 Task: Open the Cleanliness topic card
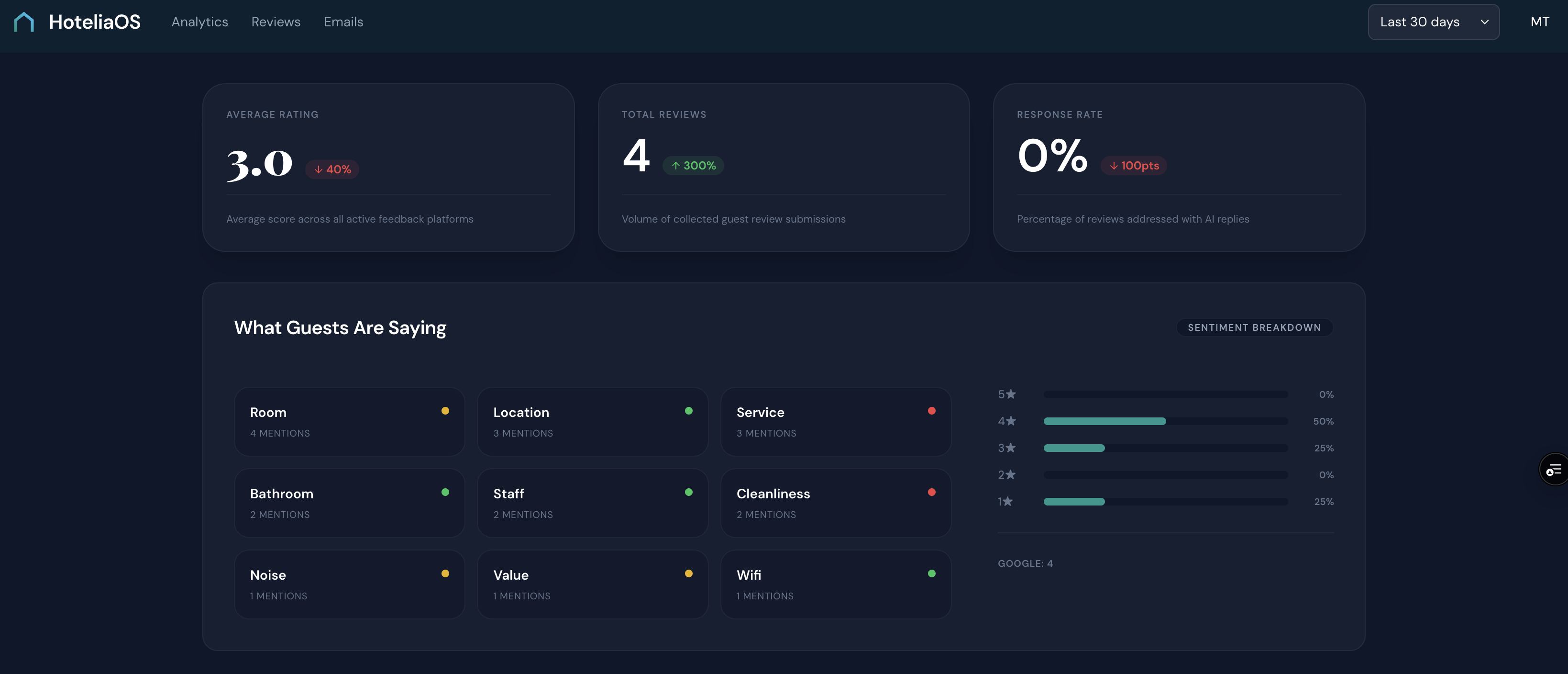click(836, 504)
